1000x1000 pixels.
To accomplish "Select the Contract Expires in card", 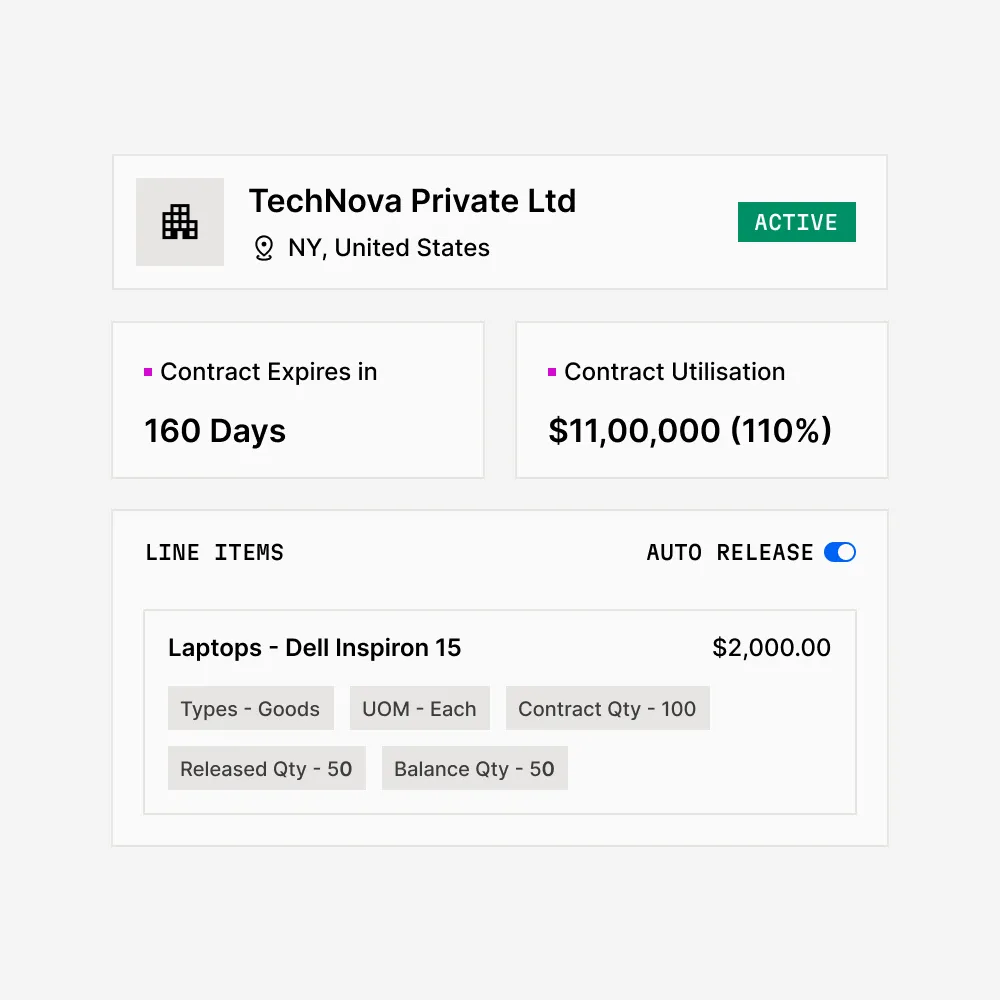I will [298, 400].
